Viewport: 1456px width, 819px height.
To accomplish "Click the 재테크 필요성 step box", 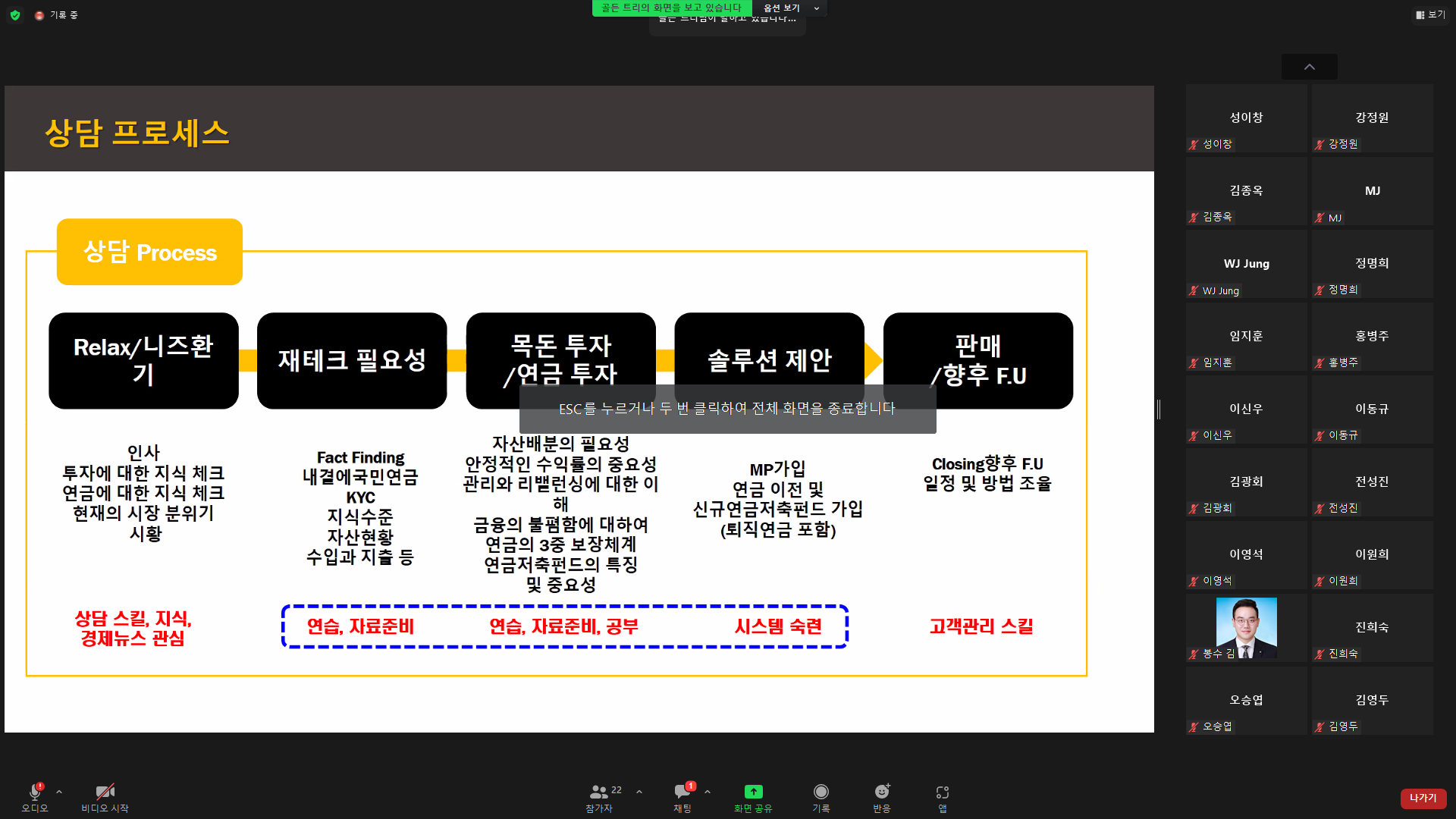I will (352, 361).
